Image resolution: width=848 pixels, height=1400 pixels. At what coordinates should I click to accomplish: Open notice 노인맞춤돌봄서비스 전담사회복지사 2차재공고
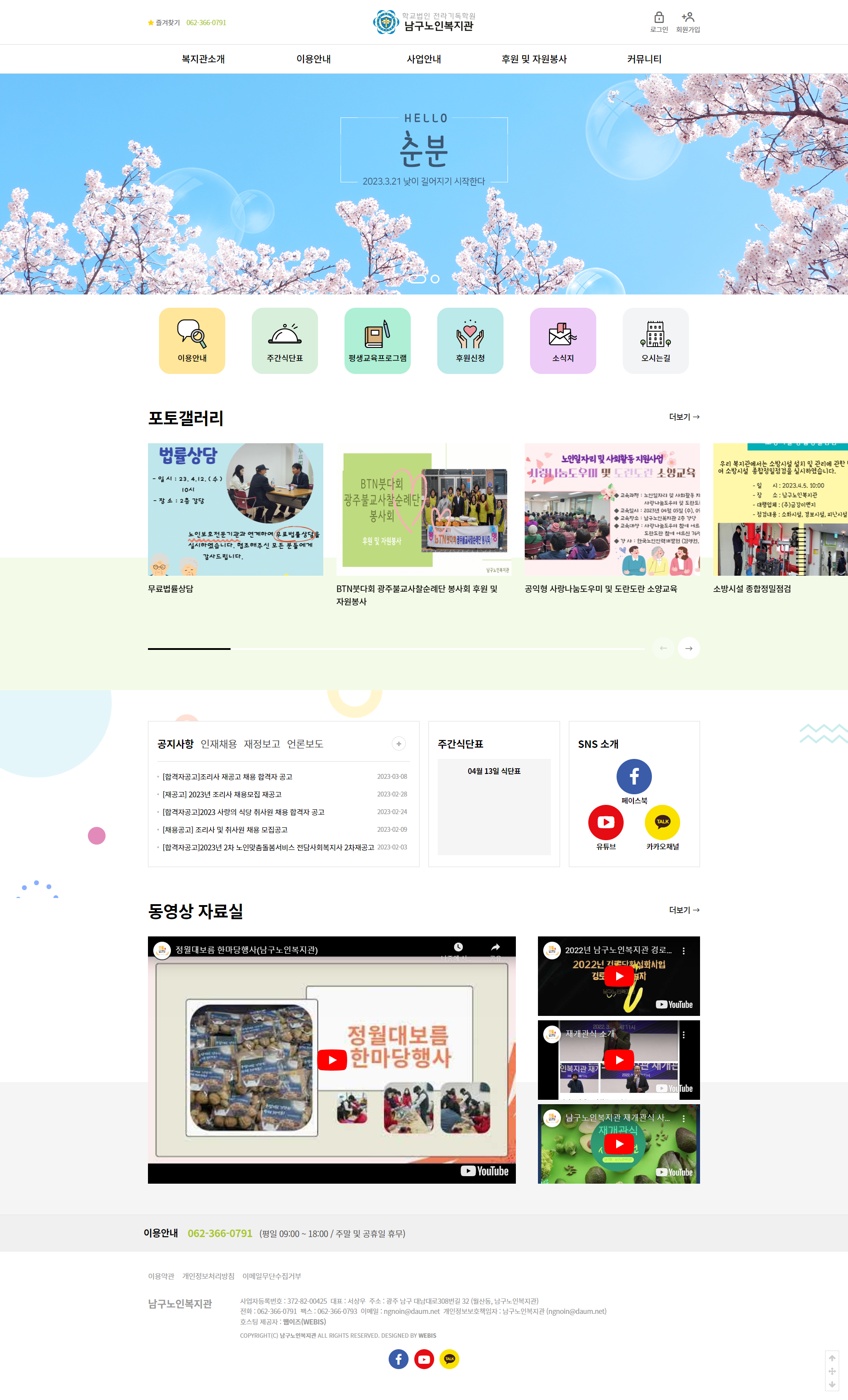(268, 847)
